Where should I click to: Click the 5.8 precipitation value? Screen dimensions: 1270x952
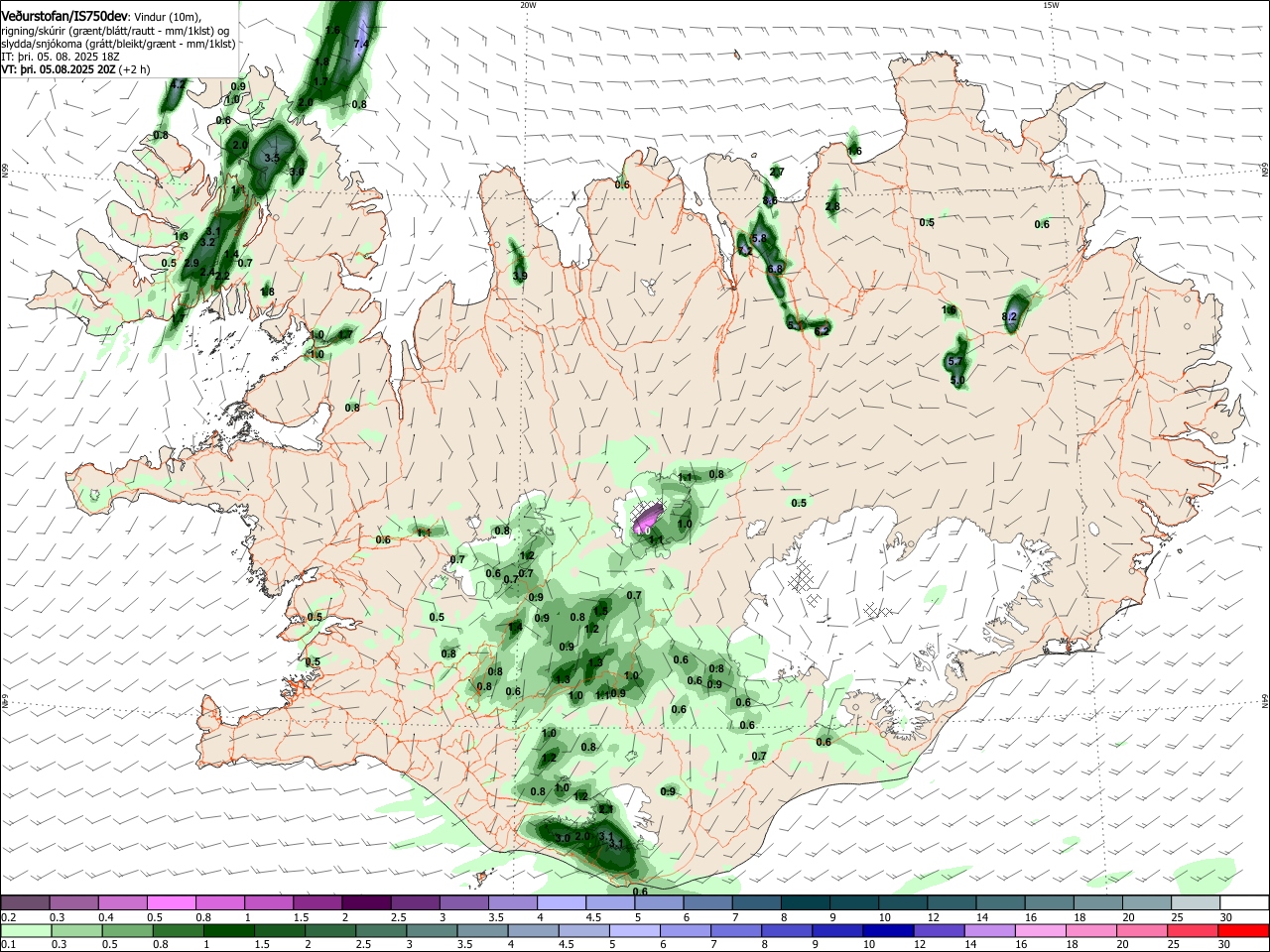click(761, 238)
